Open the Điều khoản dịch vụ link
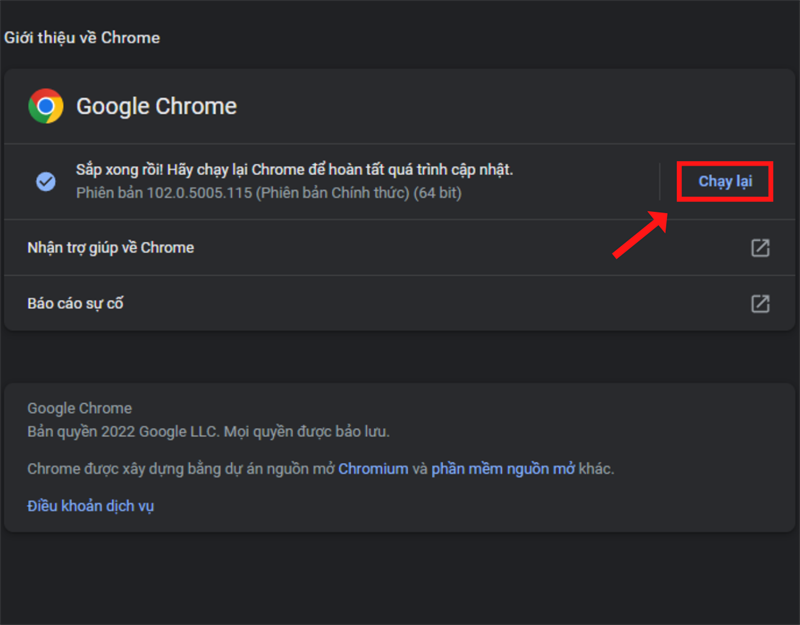Viewport: 800px width, 625px height. pos(90,506)
